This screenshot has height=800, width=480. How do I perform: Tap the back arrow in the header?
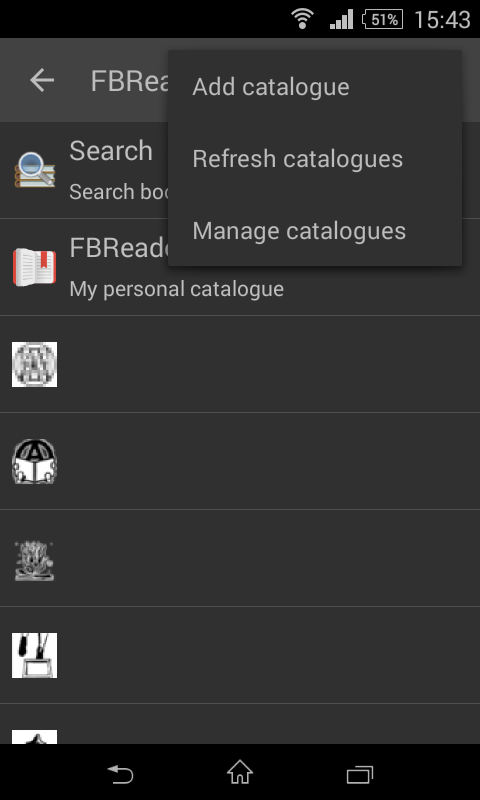point(42,80)
